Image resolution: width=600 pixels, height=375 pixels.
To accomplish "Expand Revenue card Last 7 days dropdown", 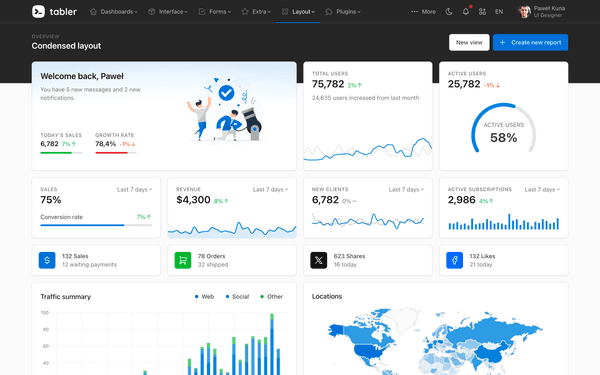I will [x=270, y=189].
